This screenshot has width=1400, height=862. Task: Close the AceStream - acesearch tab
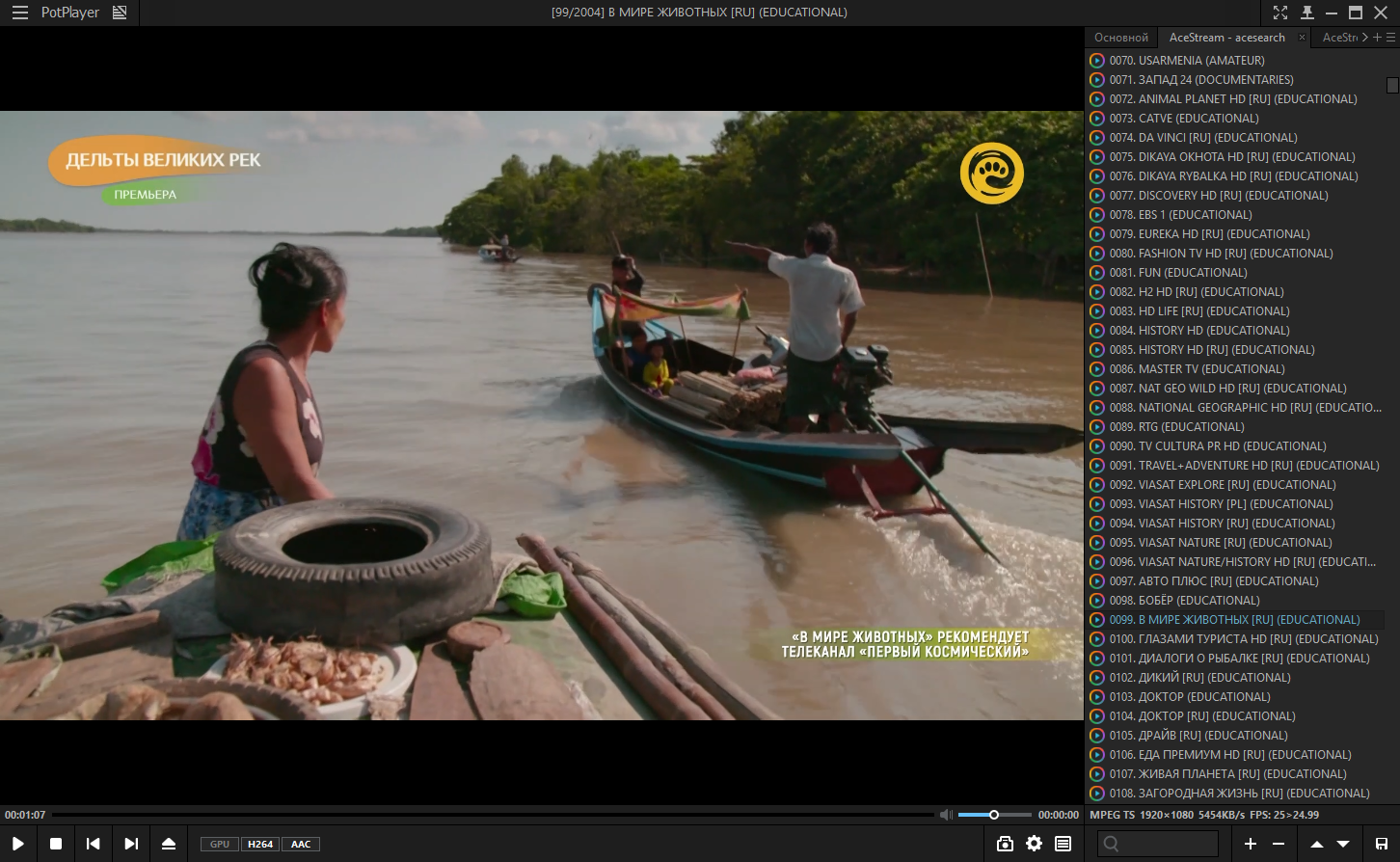pyautogui.click(x=1302, y=38)
